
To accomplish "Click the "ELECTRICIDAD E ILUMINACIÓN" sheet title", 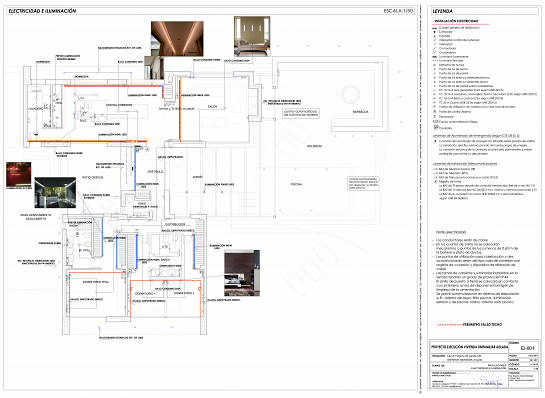I will (42, 11).
